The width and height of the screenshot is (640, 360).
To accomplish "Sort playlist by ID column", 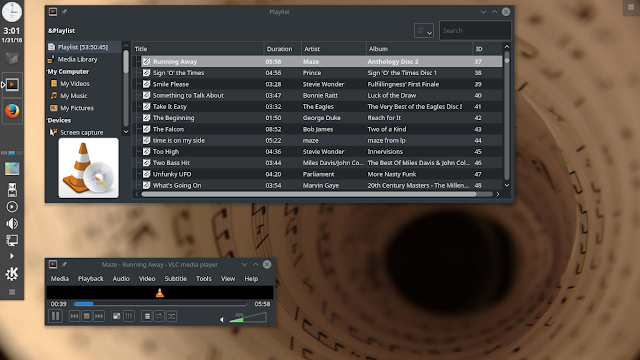I will [x=487, y=49].
